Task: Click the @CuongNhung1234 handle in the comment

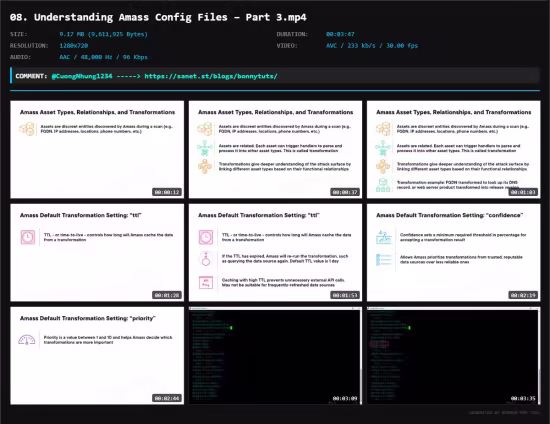Action: click(x=82, y=76)
